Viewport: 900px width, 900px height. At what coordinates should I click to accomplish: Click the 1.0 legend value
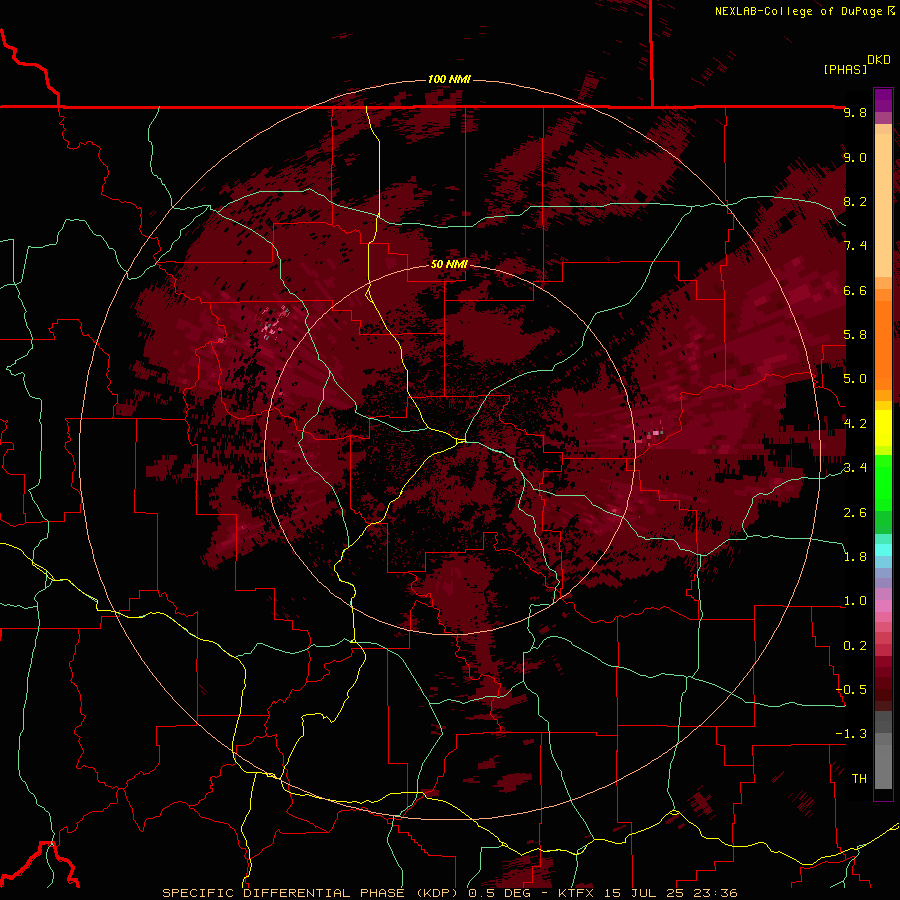[855, 601]
